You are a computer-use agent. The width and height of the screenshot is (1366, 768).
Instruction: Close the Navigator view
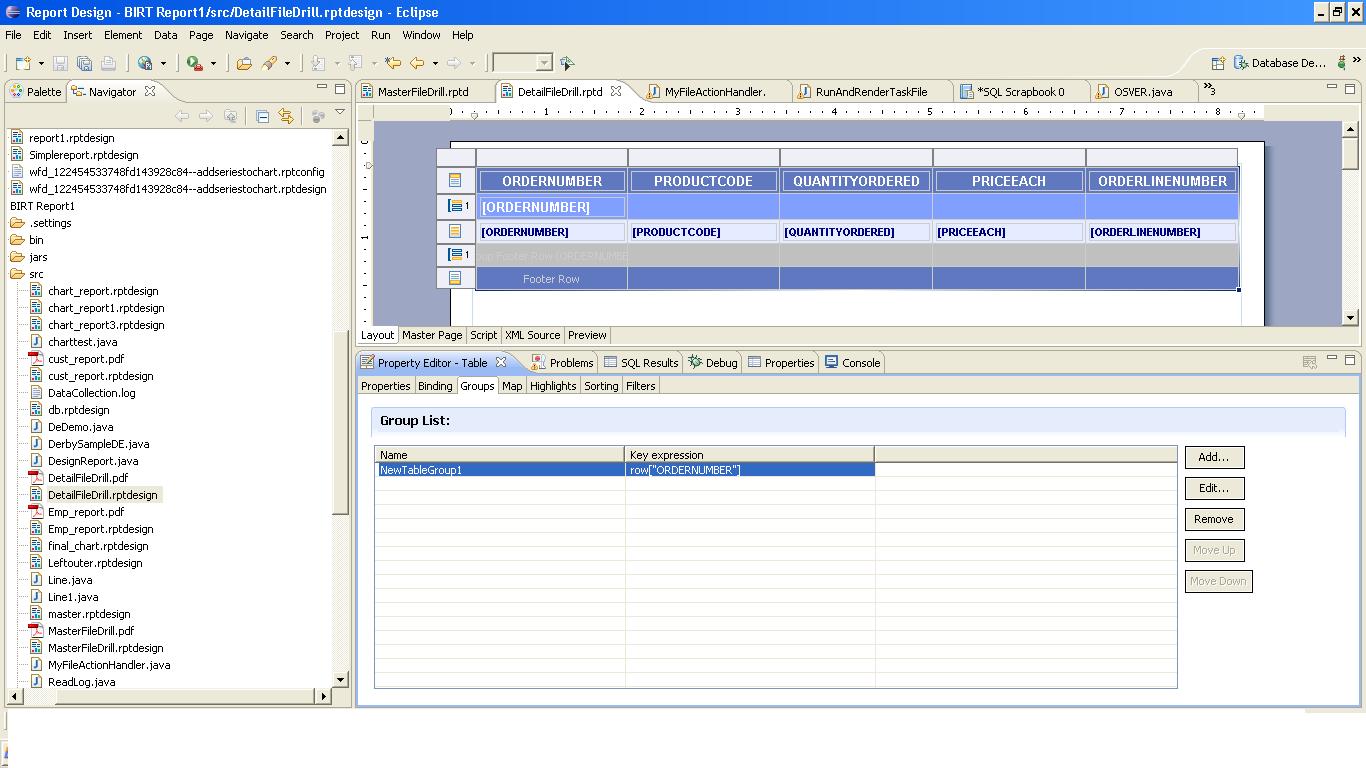[150, 91]
